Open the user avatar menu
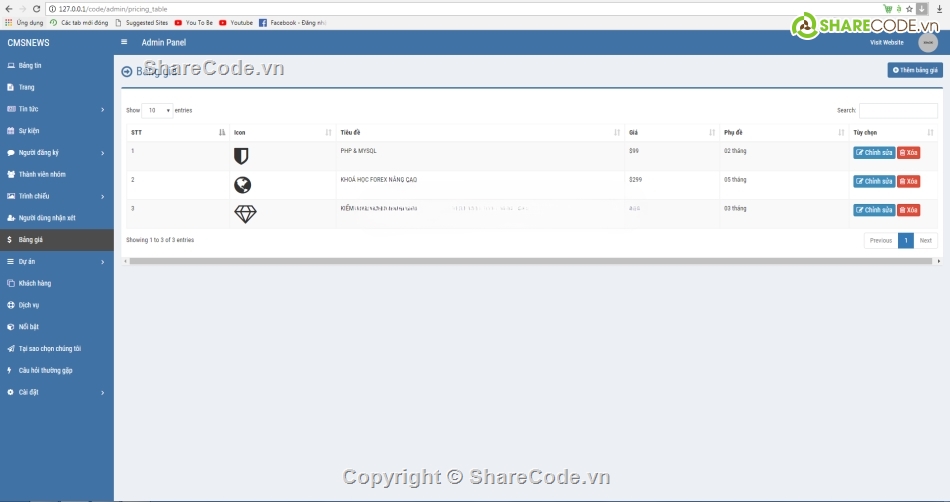 pyautogui.click(x=928, y=42)
